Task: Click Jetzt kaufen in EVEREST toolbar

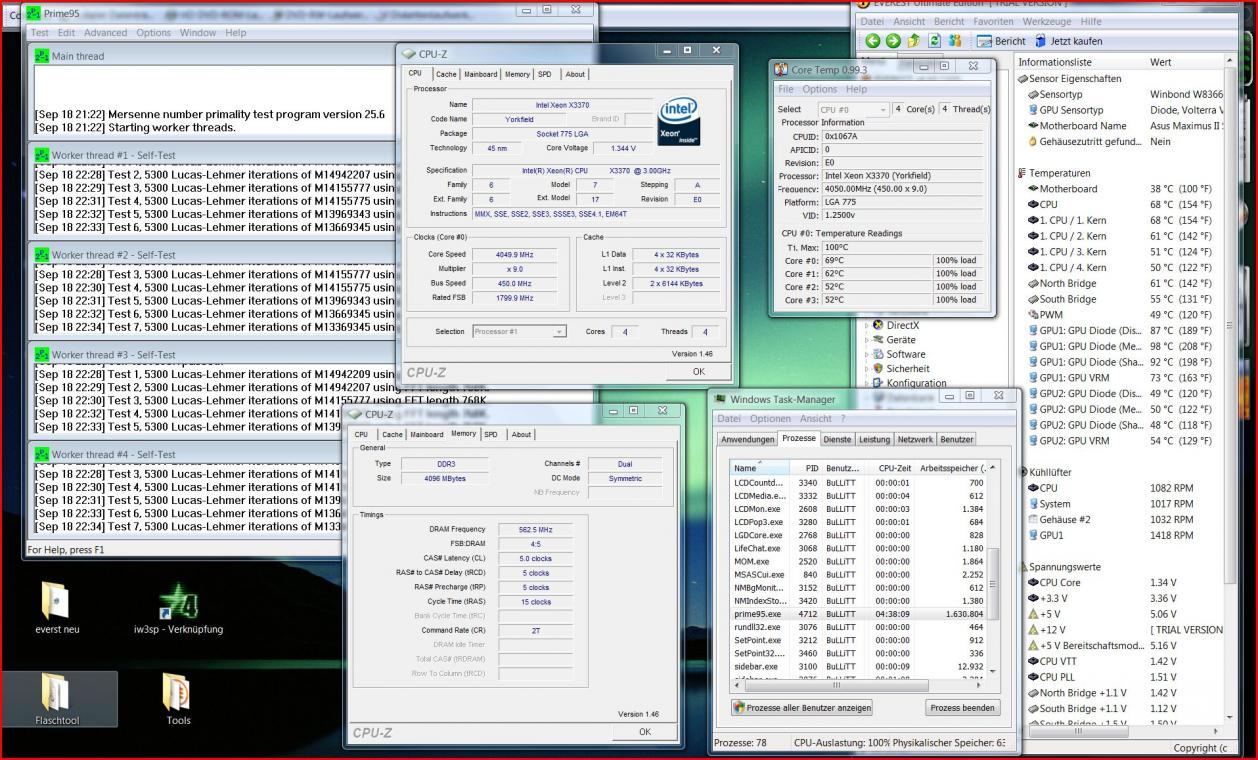Action: point(1069,41)
